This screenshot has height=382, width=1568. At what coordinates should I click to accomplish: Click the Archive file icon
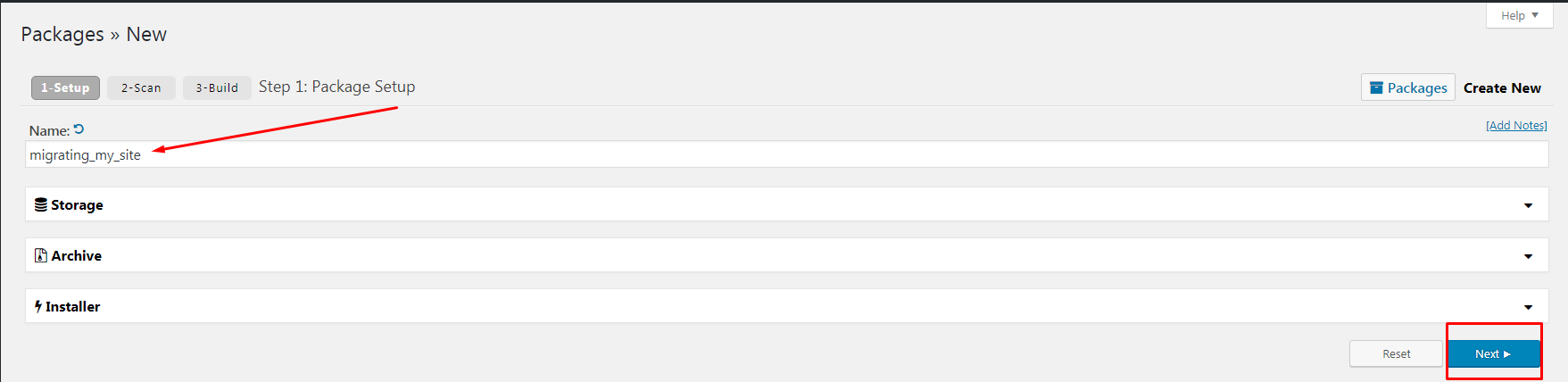pos(40,255)
